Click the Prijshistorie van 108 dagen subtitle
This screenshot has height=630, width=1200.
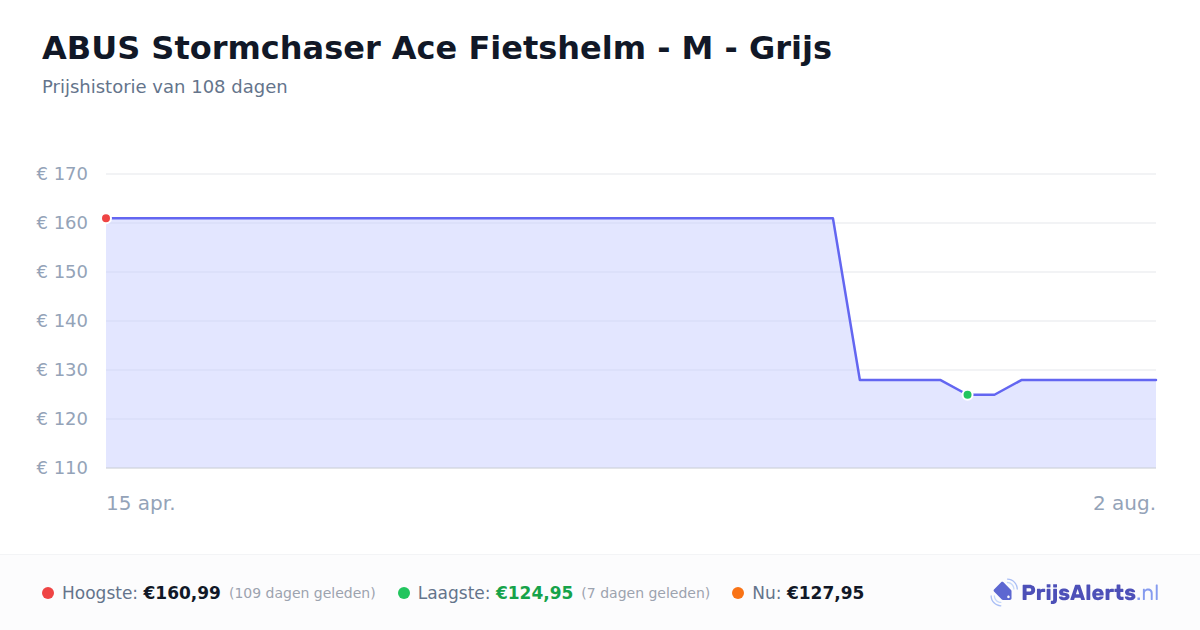(165, 87)
